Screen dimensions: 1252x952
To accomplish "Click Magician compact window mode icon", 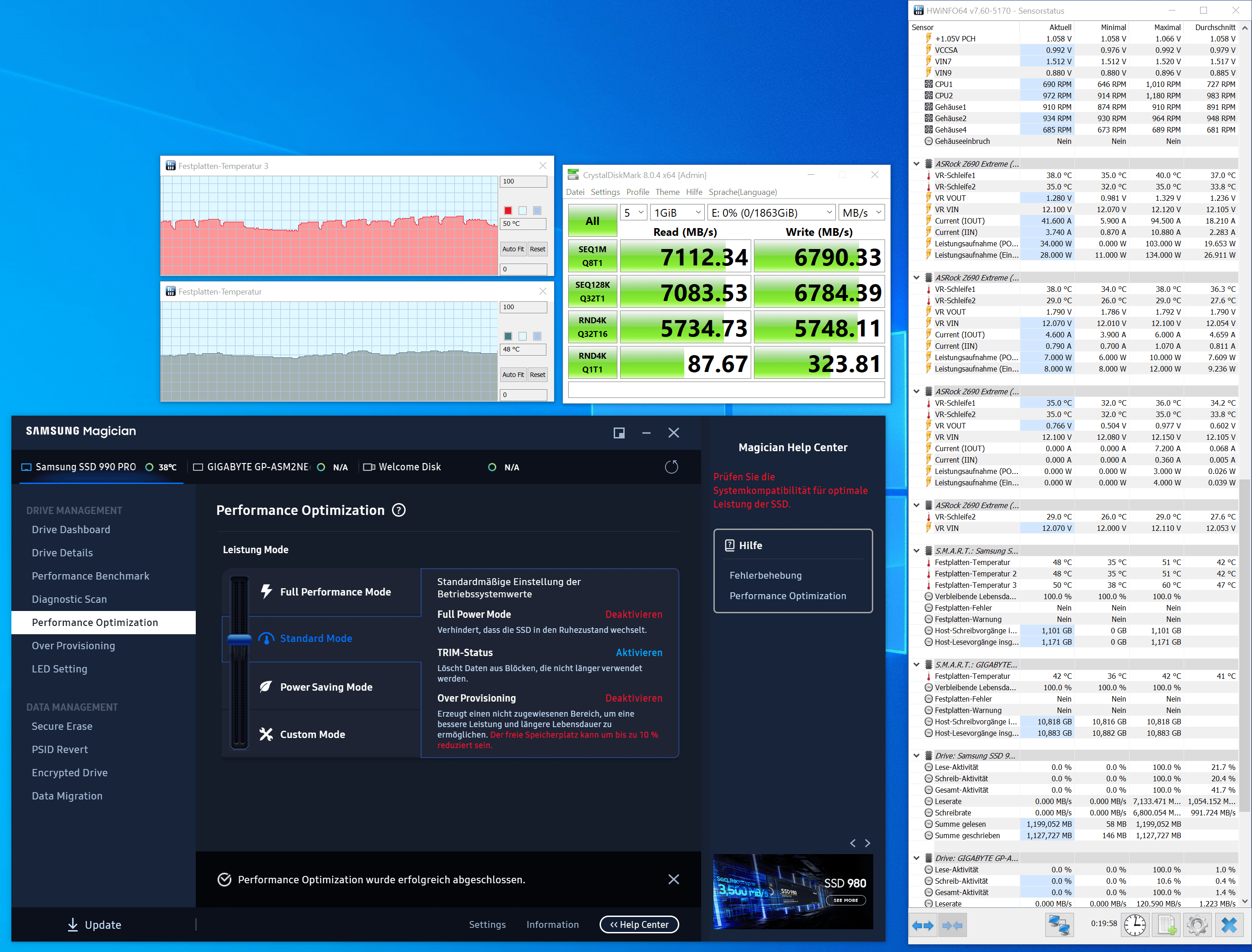I will pos(619,433).
